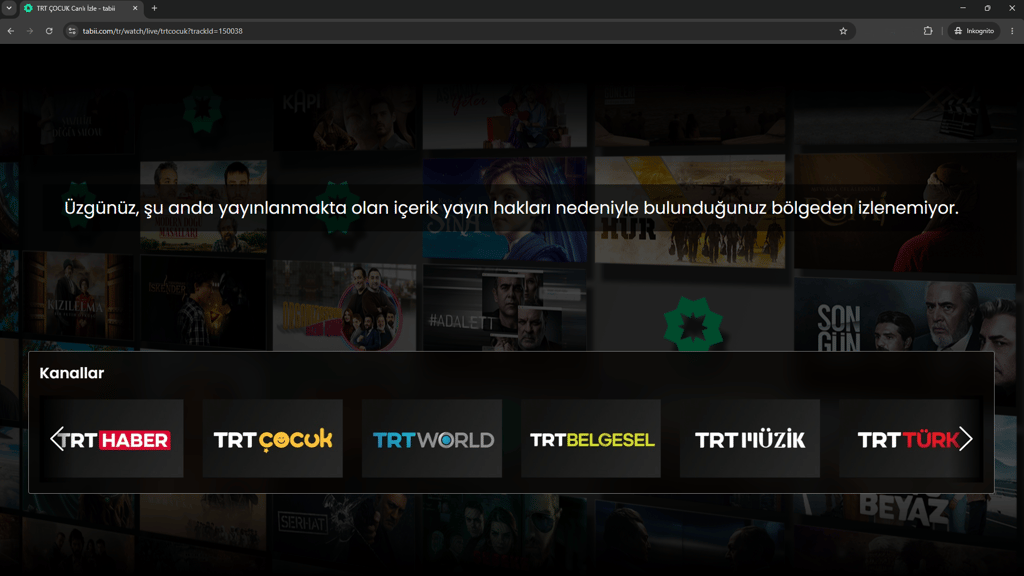Open the TRT Çocuk channel
The width and height of the screenshot is (1024, 576).
[272, 439]
